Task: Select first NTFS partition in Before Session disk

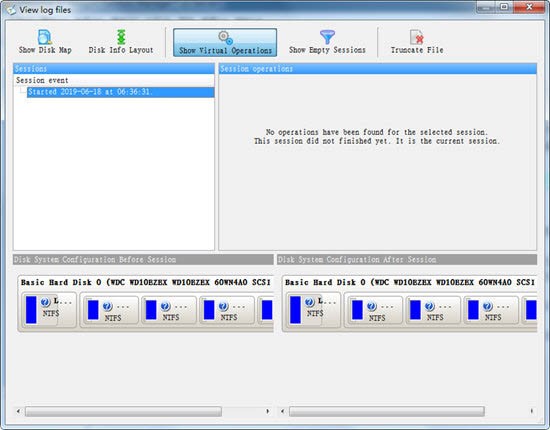Action: [49, 310]
